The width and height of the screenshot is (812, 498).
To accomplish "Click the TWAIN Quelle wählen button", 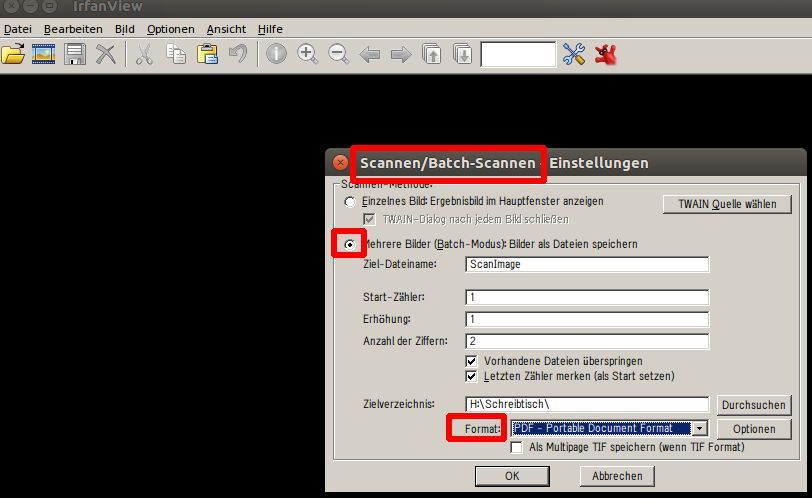I will 727,204.
